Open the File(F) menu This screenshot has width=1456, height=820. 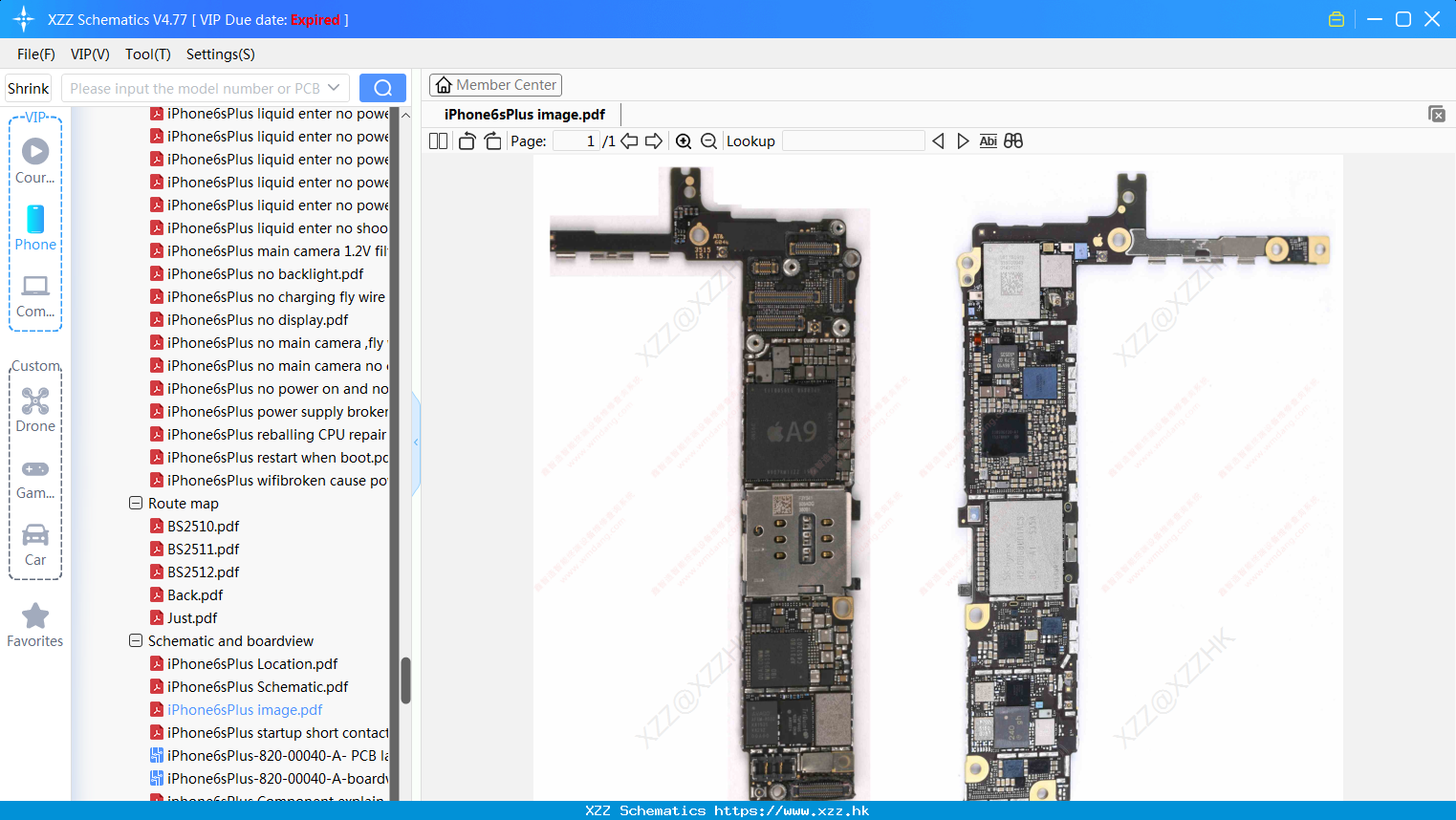coord(36,54)
